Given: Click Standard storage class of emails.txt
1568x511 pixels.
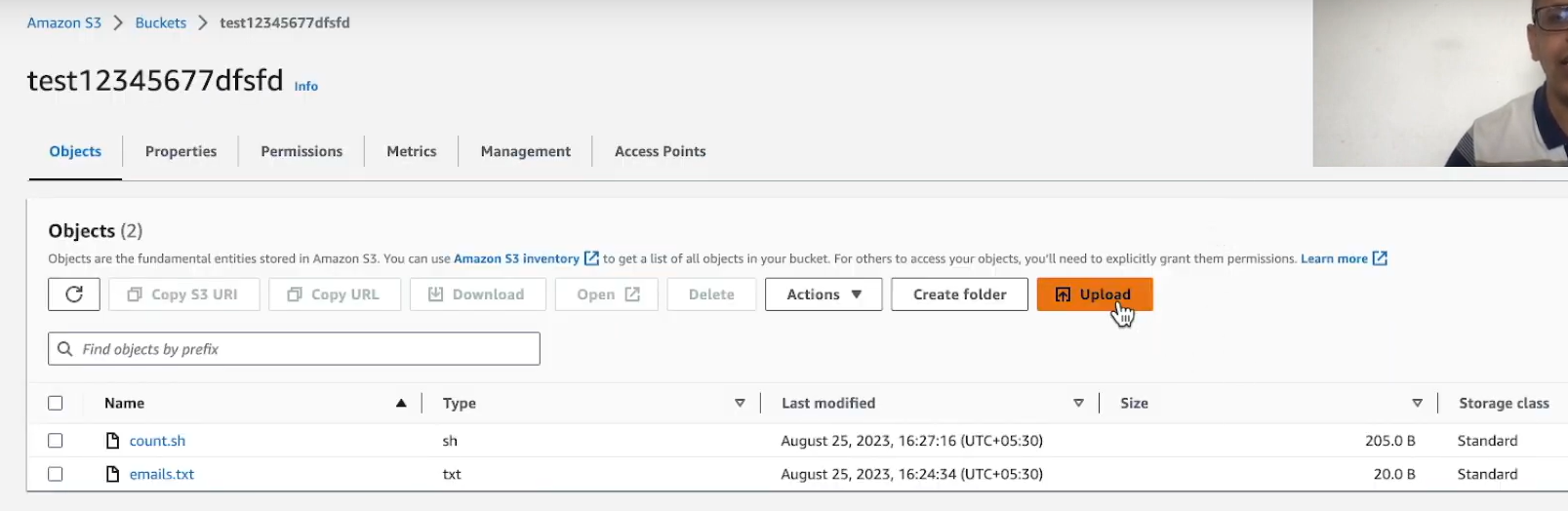Looking at the screenshot, I should point(1487,474).
